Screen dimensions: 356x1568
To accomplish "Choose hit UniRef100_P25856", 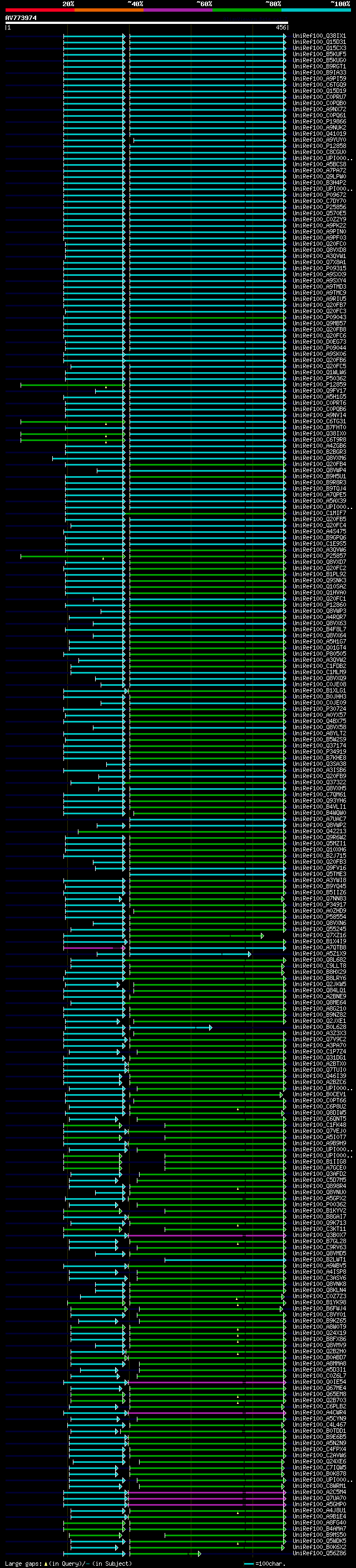I will [x=319, y=207].
